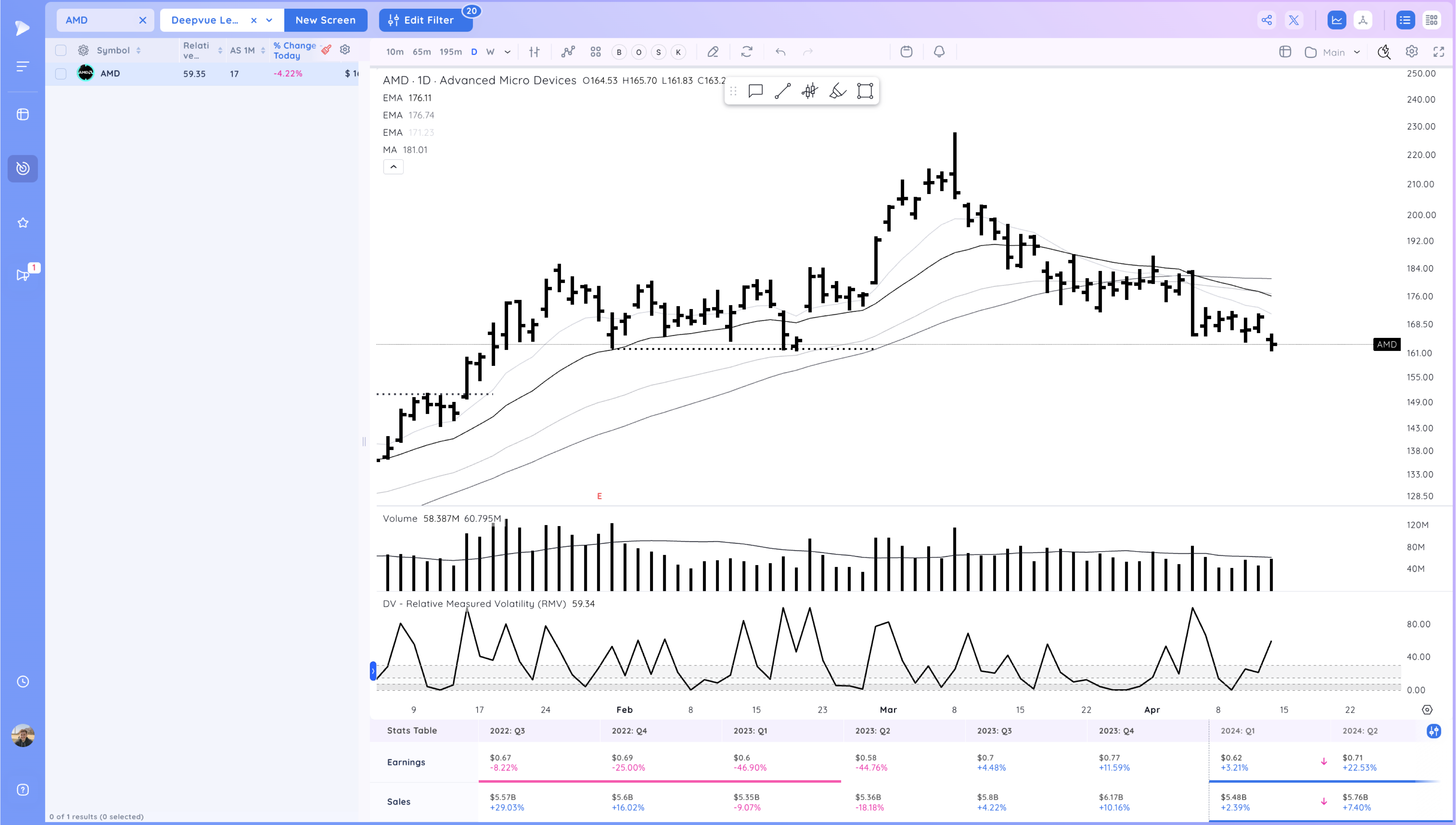This screenshot has width=1456, height=825.
Task: Click the Deepvue logo in the sidebar
Action: tap(22, 28)
